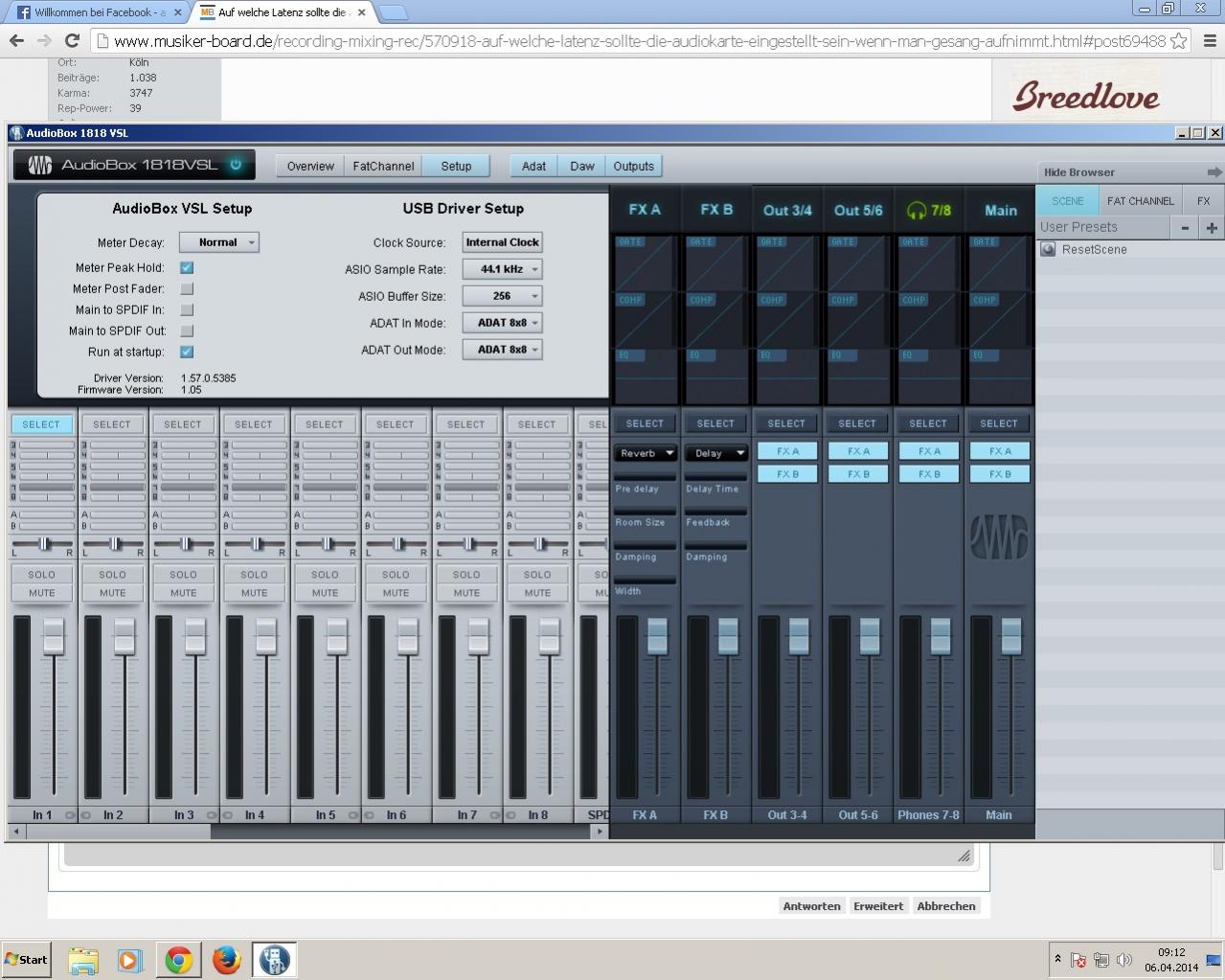Open the Meter Decay dropdown
This screenshot has width=1225, height=980.
pyautogui.click(x=218, y=243)
